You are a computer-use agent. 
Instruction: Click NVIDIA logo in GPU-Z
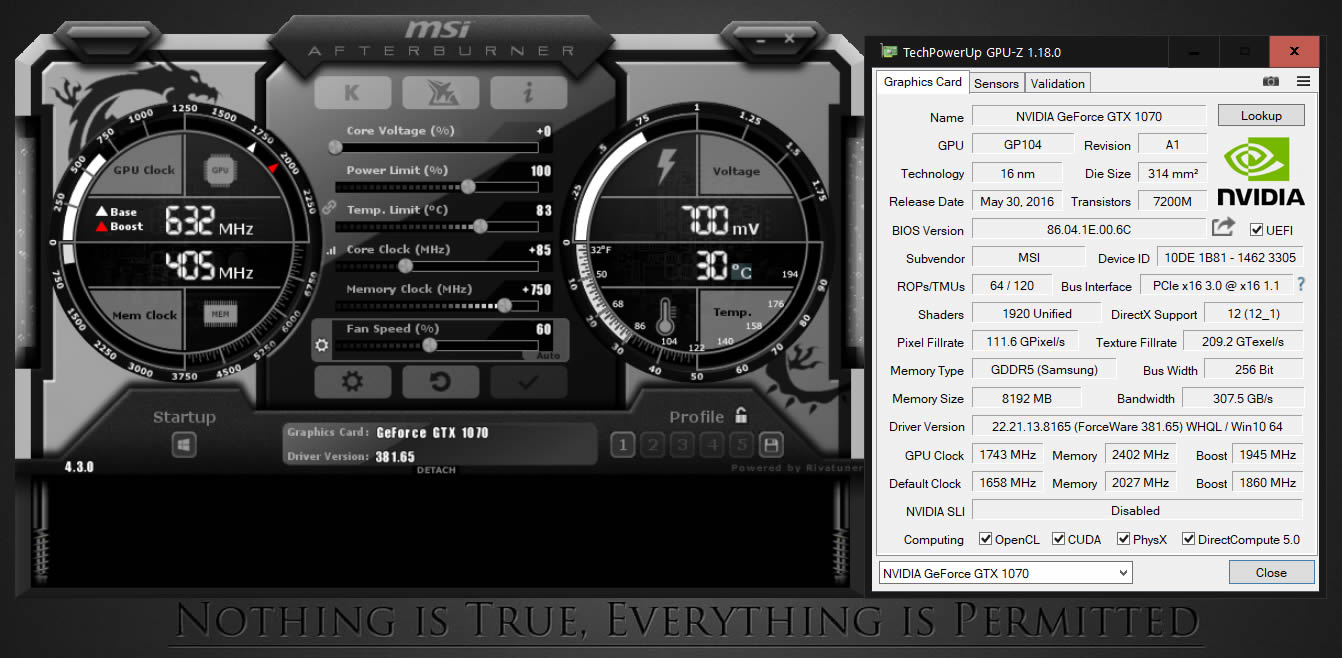pyautogui.click(x=1260, y=171)
